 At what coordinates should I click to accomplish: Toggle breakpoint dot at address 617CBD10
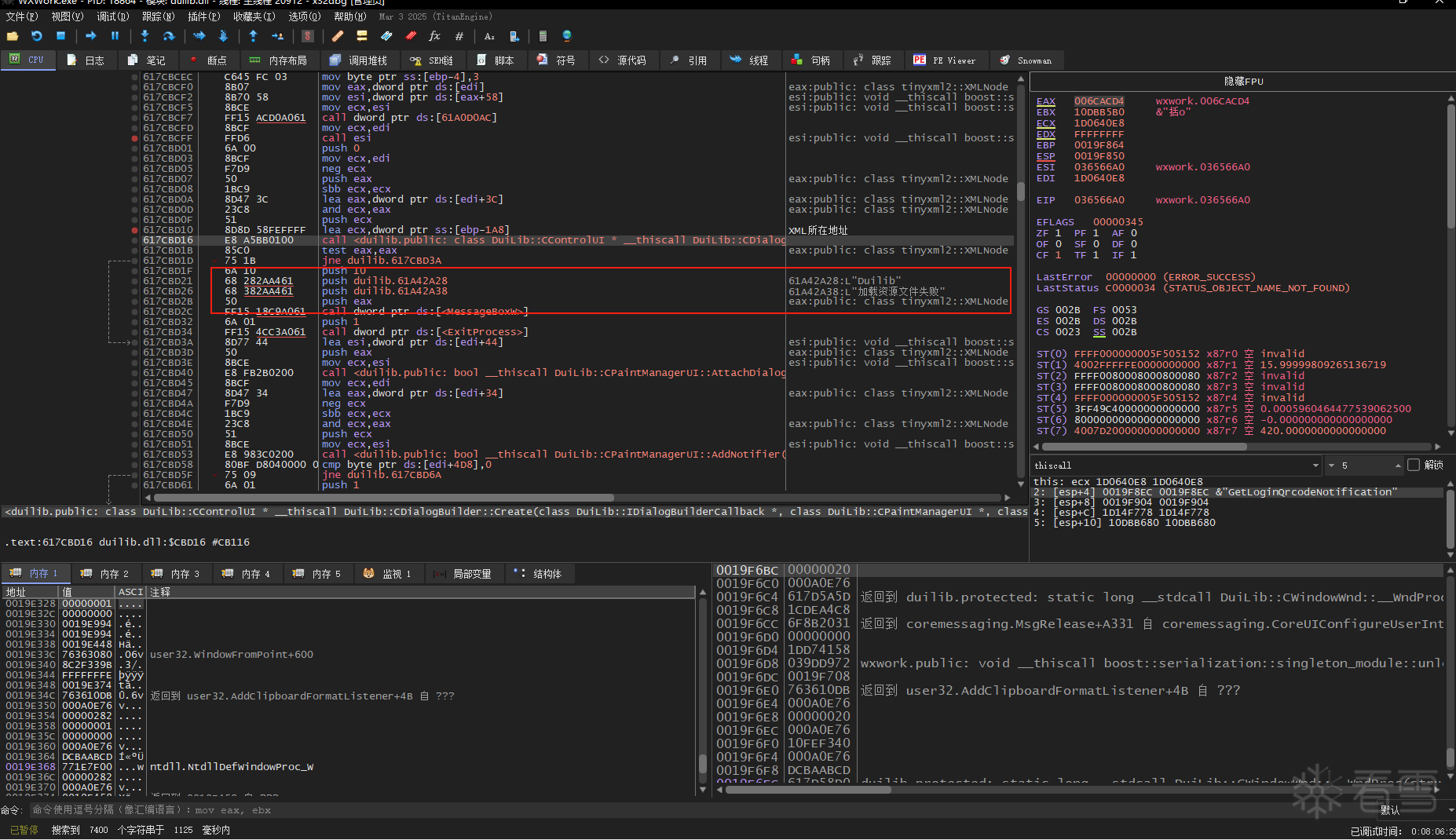coord(135,230)
